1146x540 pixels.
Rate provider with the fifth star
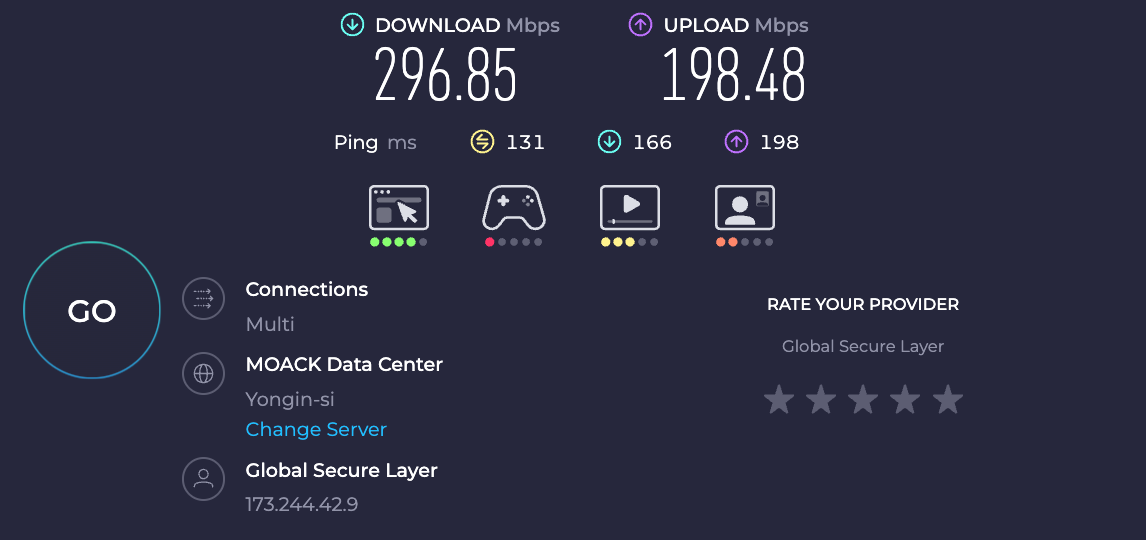[x=948, y=400]
